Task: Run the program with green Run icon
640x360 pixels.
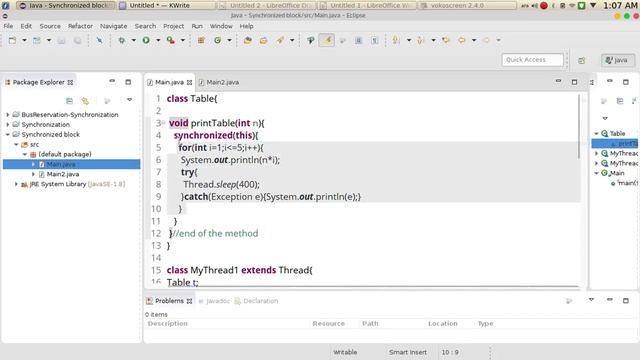Action: [146, 40]
